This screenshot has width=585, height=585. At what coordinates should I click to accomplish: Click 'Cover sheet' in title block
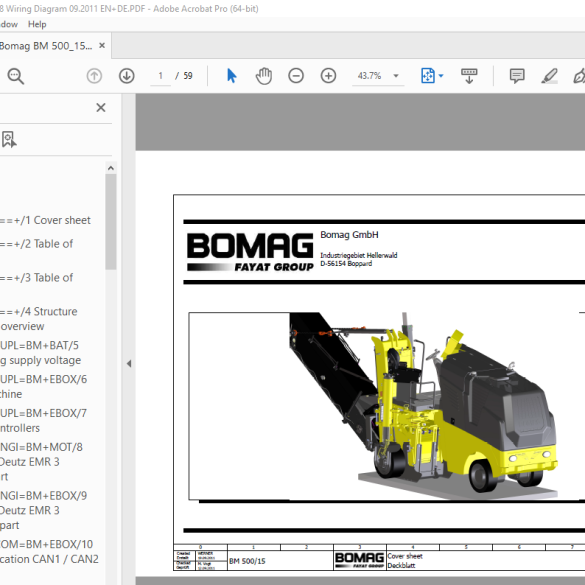[405, 556]
